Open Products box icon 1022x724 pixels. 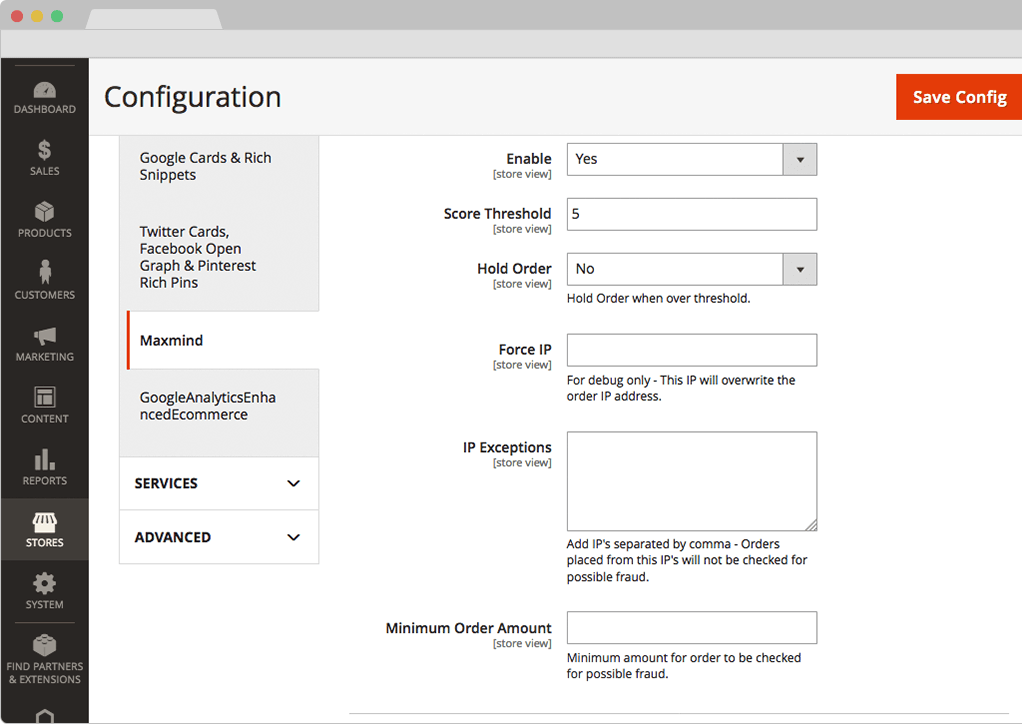[x=44, y=212]
